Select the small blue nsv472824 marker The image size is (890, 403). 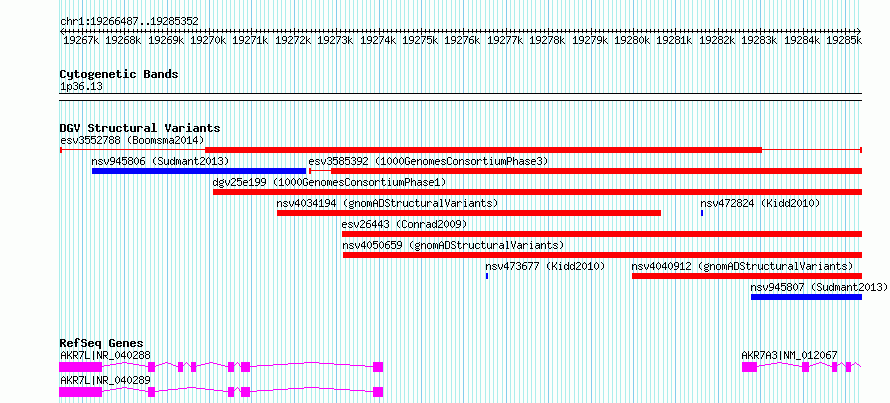[x=702, y=213]
